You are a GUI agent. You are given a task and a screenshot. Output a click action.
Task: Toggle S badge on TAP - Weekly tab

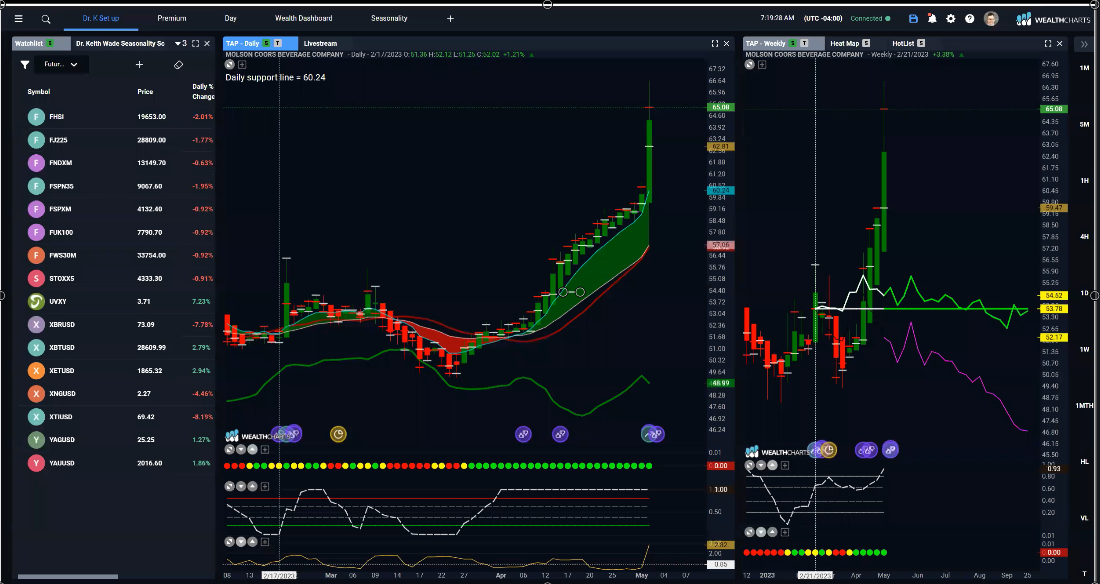793,44
